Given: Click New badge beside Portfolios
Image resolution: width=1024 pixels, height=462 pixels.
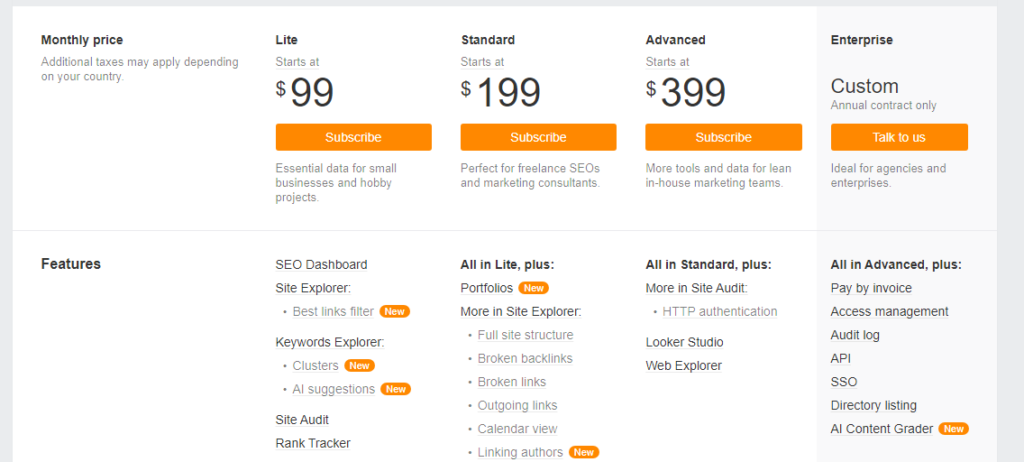Looking at the screenshot, I should [534, 288].
